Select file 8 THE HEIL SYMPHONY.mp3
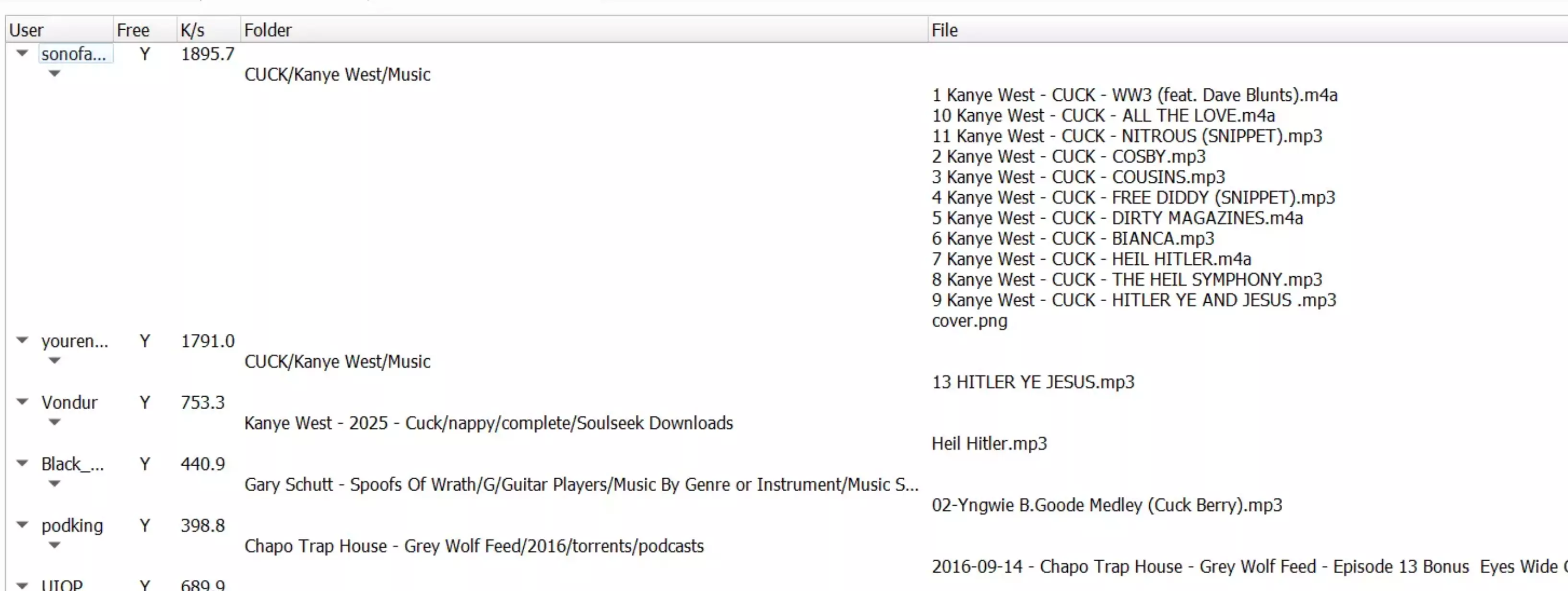The image size is (1568, 591). click(x=1127, y=280)
